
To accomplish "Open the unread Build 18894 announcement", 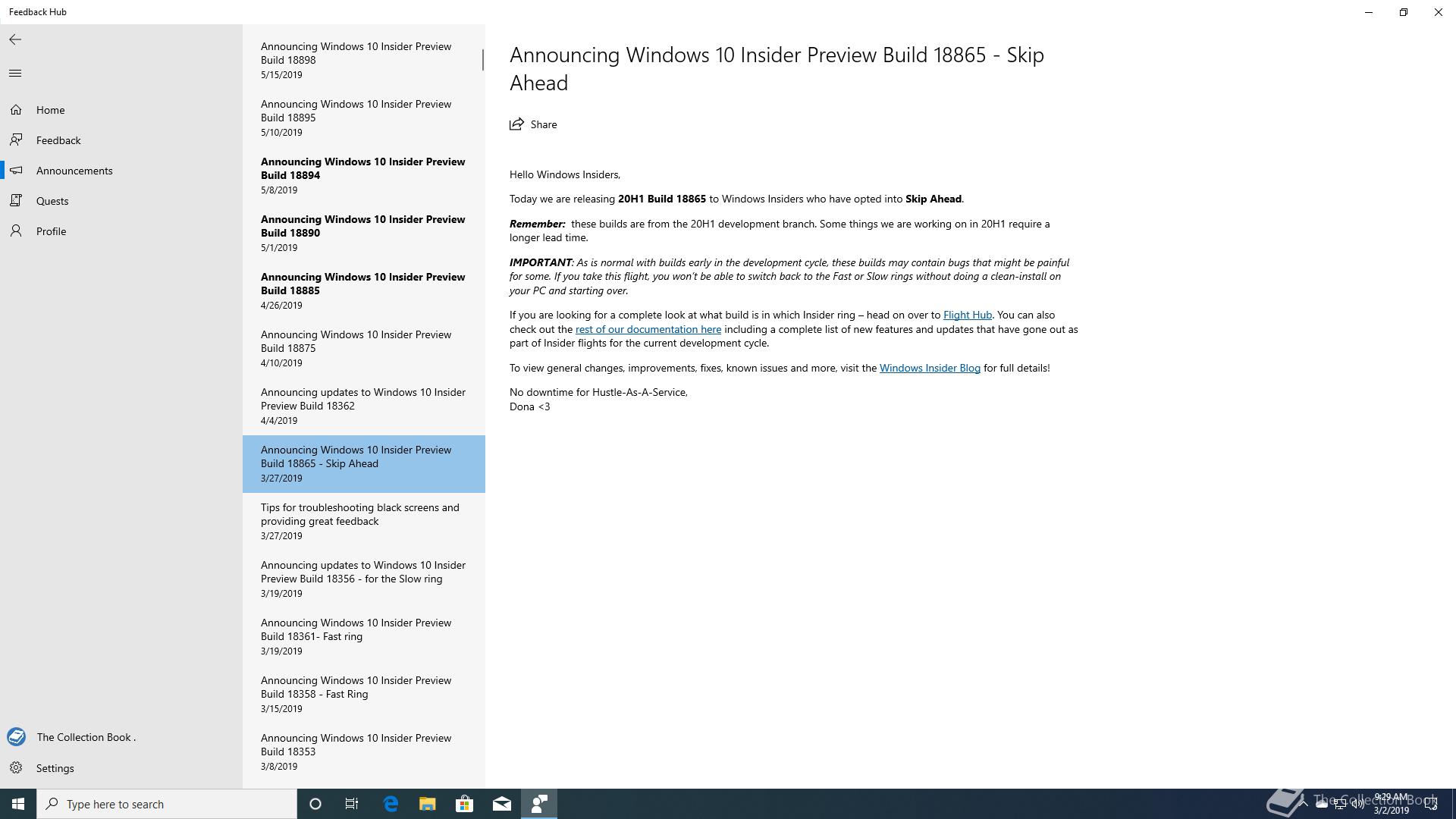I will click(x=364, y=176).
